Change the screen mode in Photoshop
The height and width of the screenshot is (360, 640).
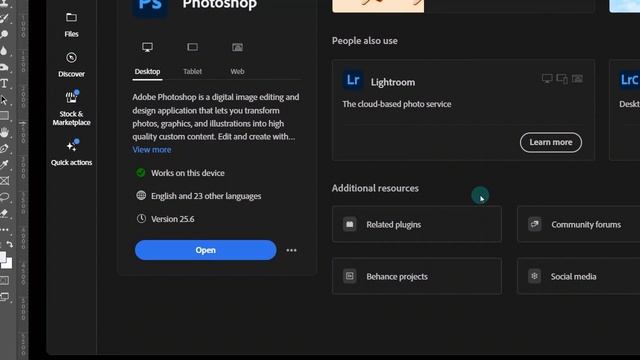pyautogui.click(x=4, y=297)
